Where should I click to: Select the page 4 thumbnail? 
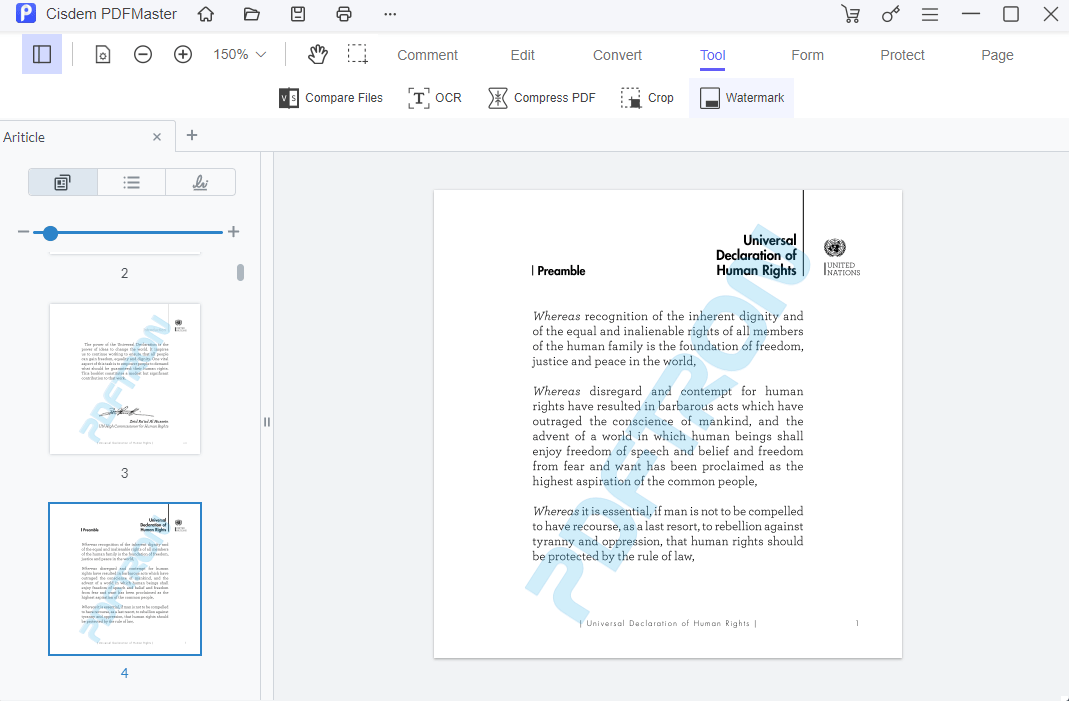[x=125, y=579]
